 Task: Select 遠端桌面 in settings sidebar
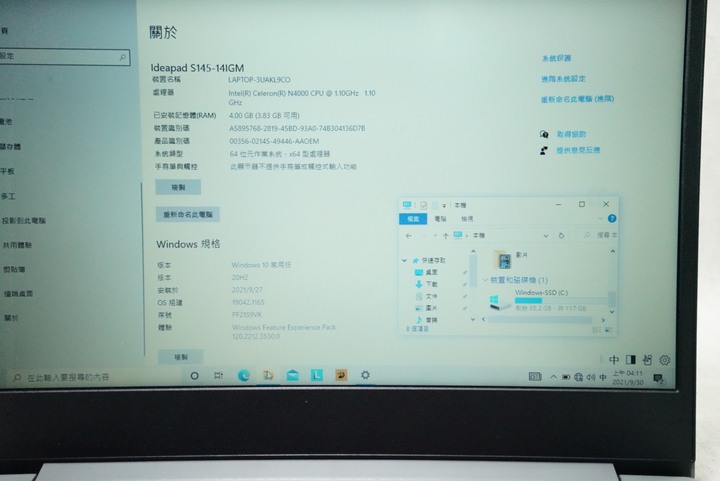[x=18, y=294]
